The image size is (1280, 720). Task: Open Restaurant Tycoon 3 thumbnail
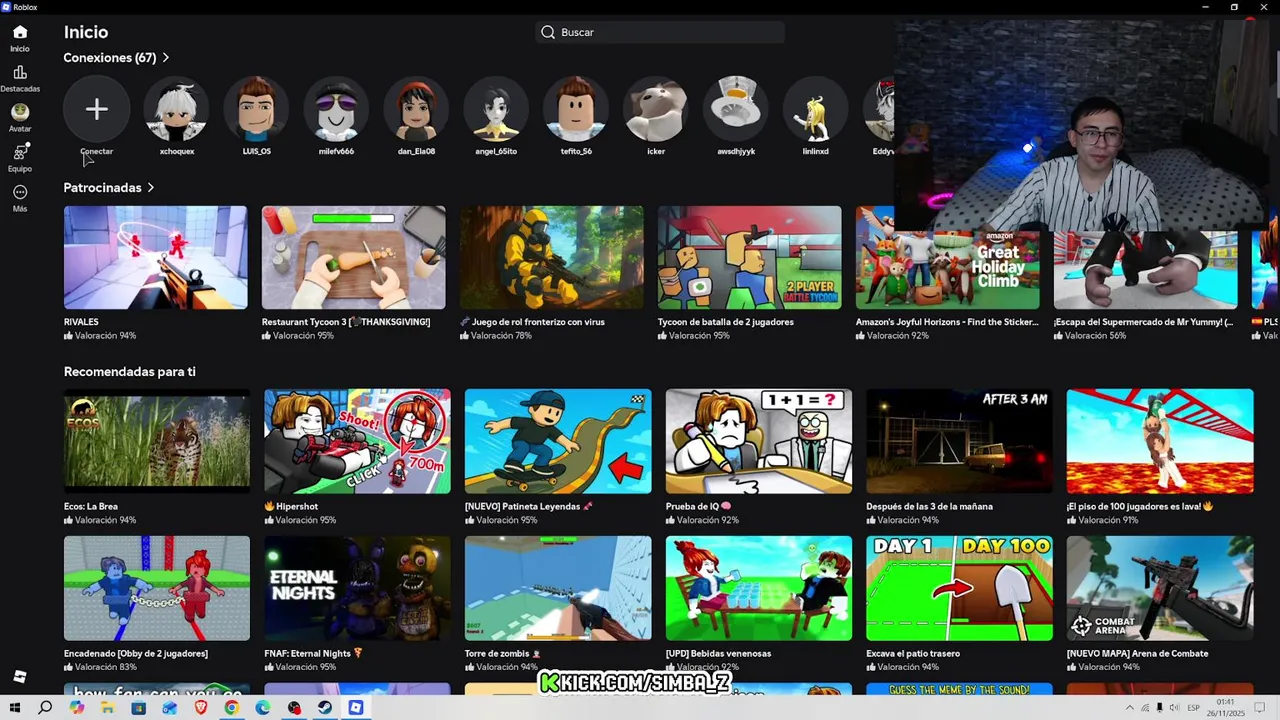click(353, 257)
